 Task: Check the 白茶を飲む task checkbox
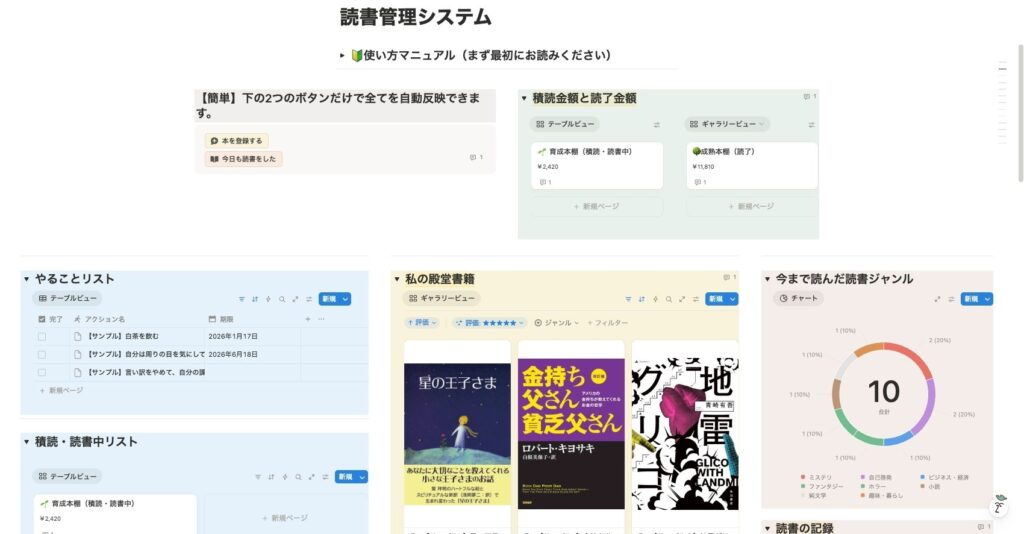42,337
